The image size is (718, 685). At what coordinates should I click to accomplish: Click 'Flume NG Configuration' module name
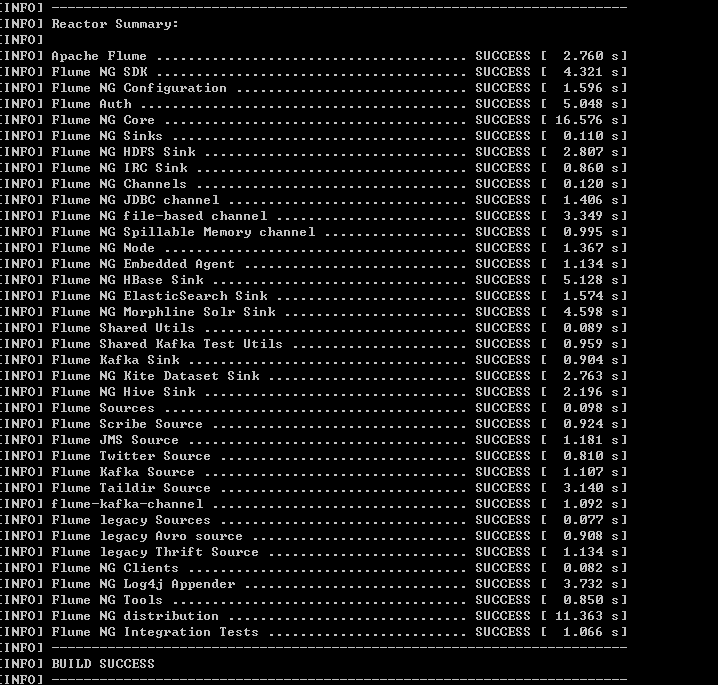tap(139, 88)
